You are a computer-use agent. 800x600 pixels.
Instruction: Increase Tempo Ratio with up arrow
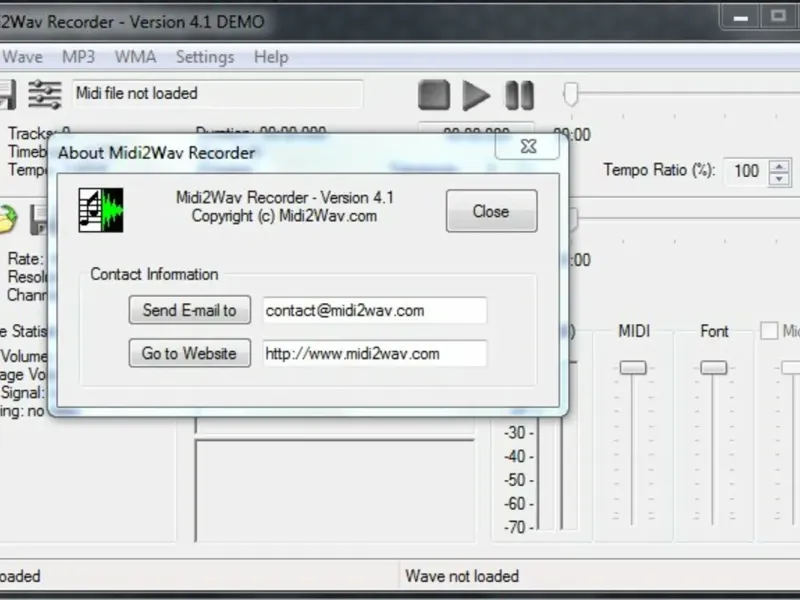click(779, 166)
